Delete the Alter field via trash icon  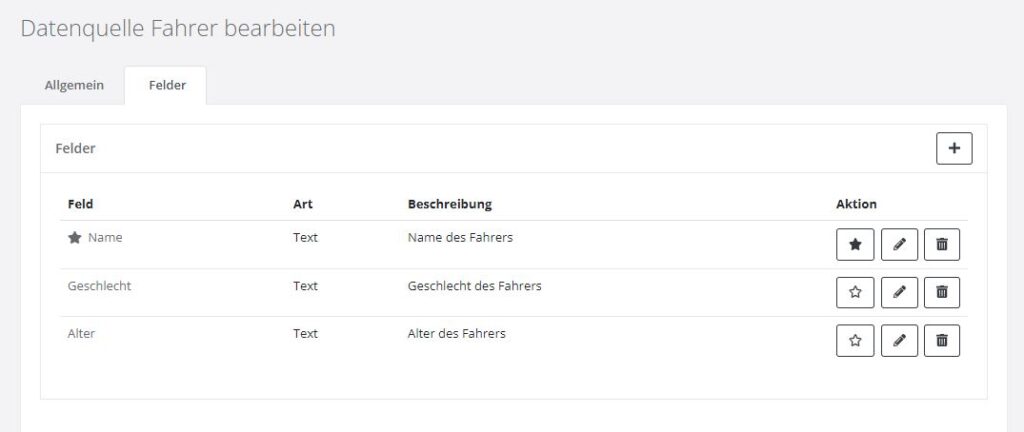(x=941, y=340)
